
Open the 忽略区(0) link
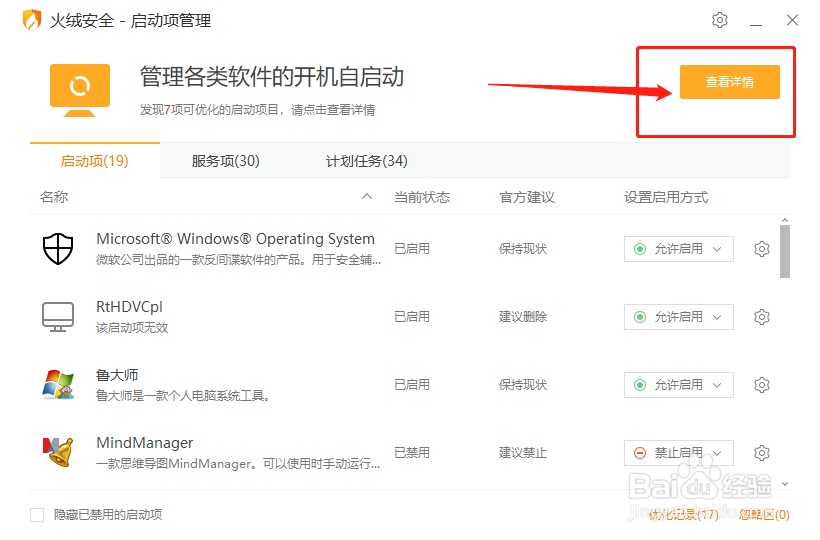[x=764, y=515]
